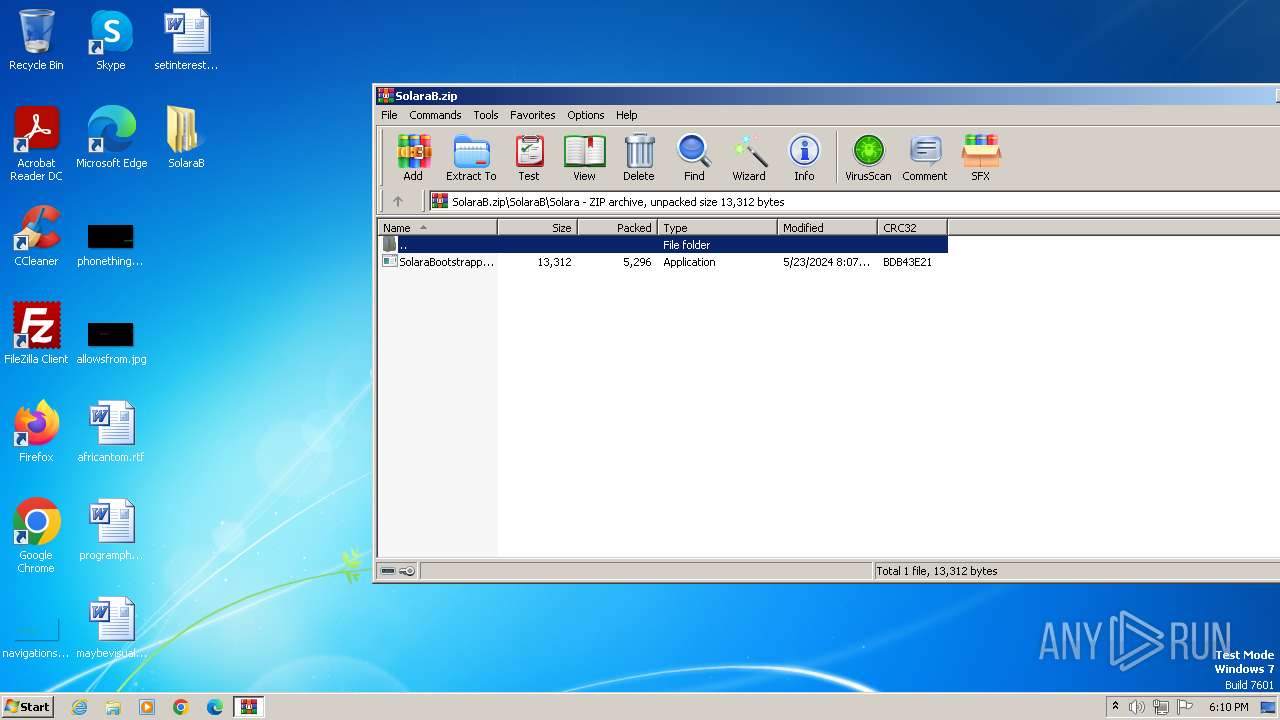Click the Delete trash icon in WinRAR
This screenshot has height=720, width=1280.
click(x=639, y=158)
